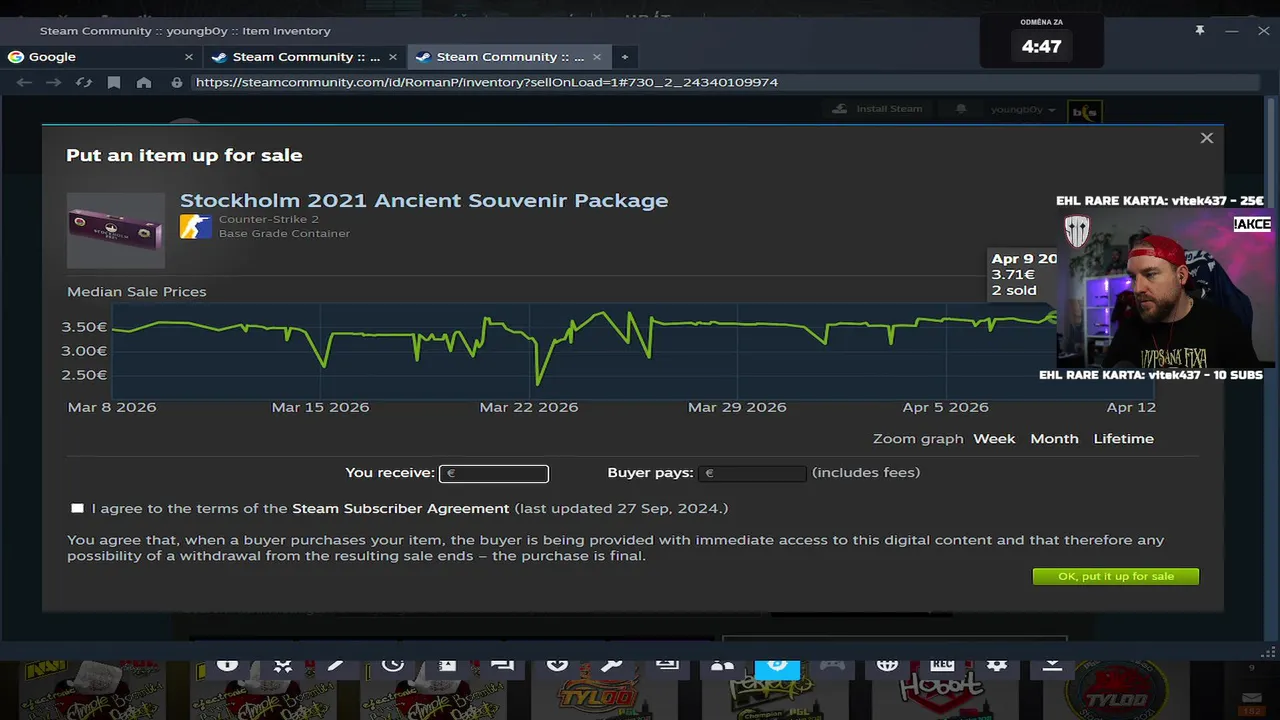Click the 3.50€ axis value
1280x720 pixels.
click(x=84, y=327)
